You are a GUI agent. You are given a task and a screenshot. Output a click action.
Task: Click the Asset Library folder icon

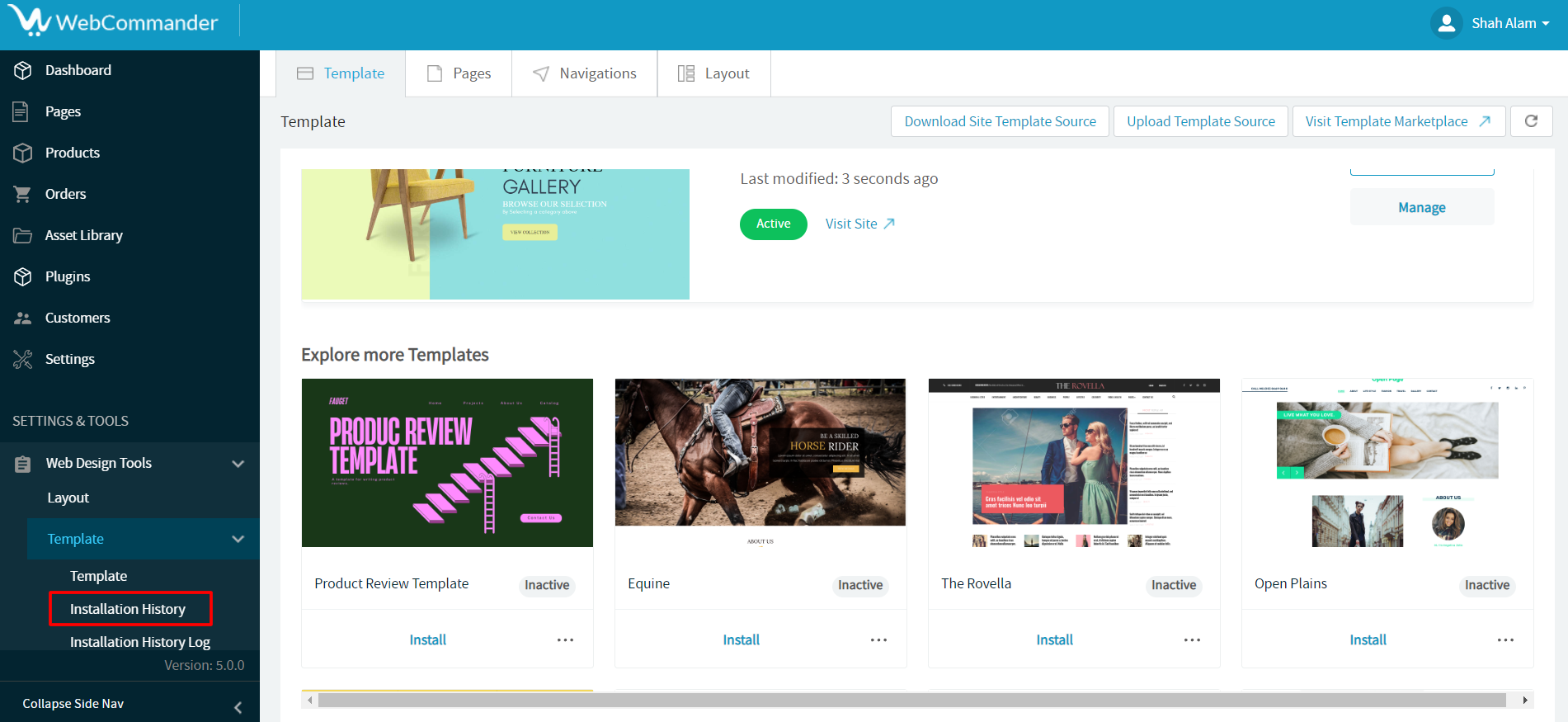point(22,235)
